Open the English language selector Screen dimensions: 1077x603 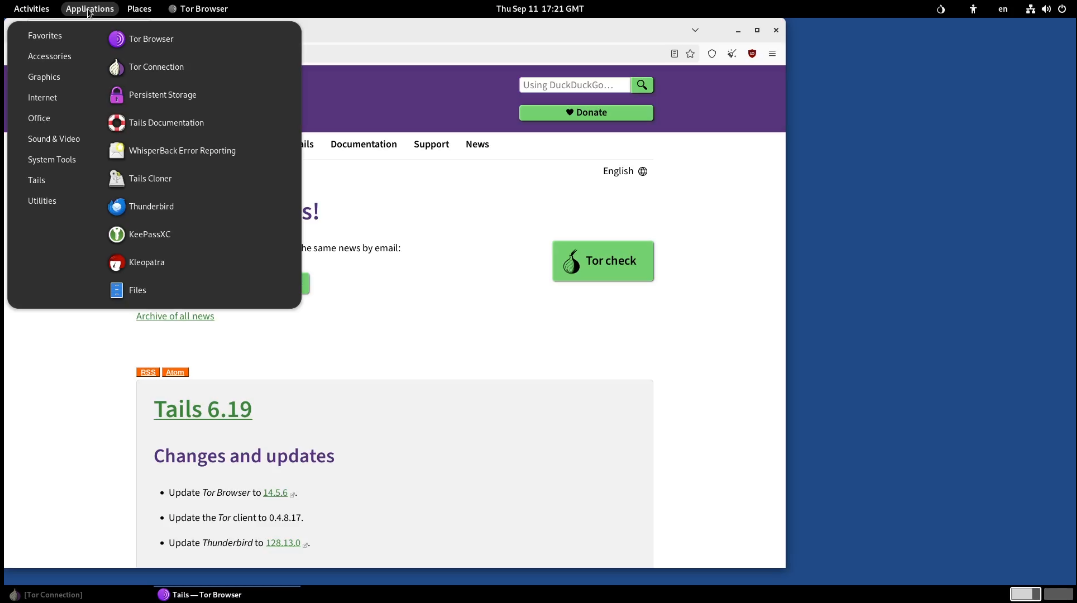(x=624, y=171)
